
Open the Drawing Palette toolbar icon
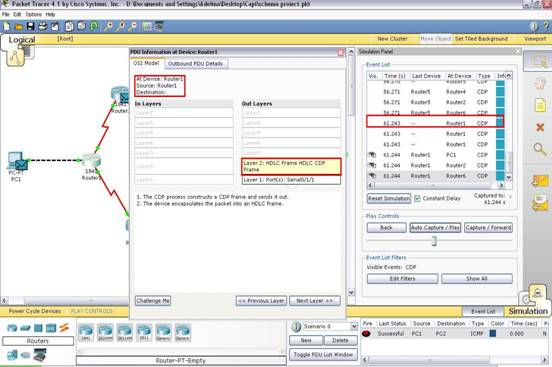147,26
